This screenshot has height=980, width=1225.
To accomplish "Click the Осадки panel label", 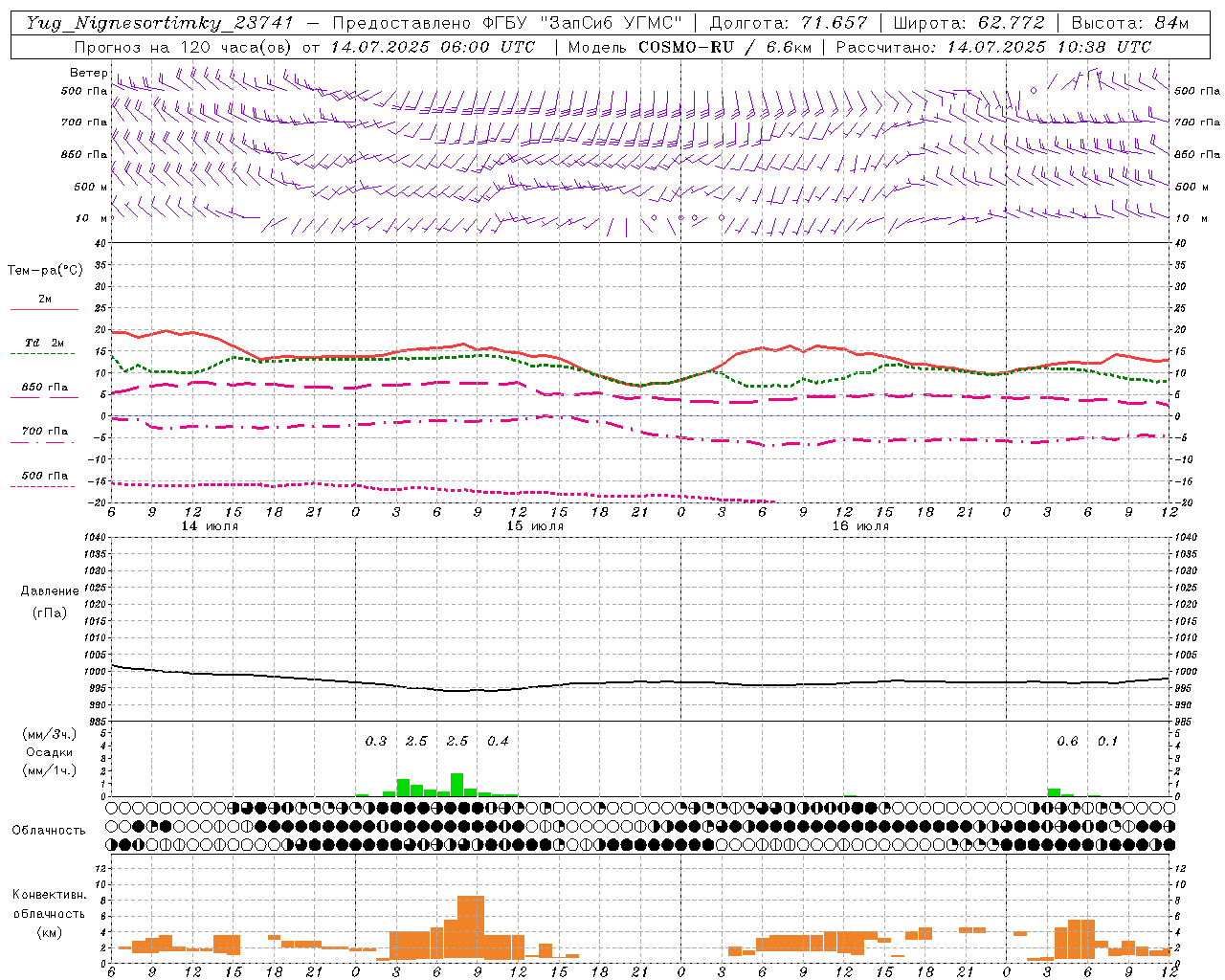I will coord(49,752).
